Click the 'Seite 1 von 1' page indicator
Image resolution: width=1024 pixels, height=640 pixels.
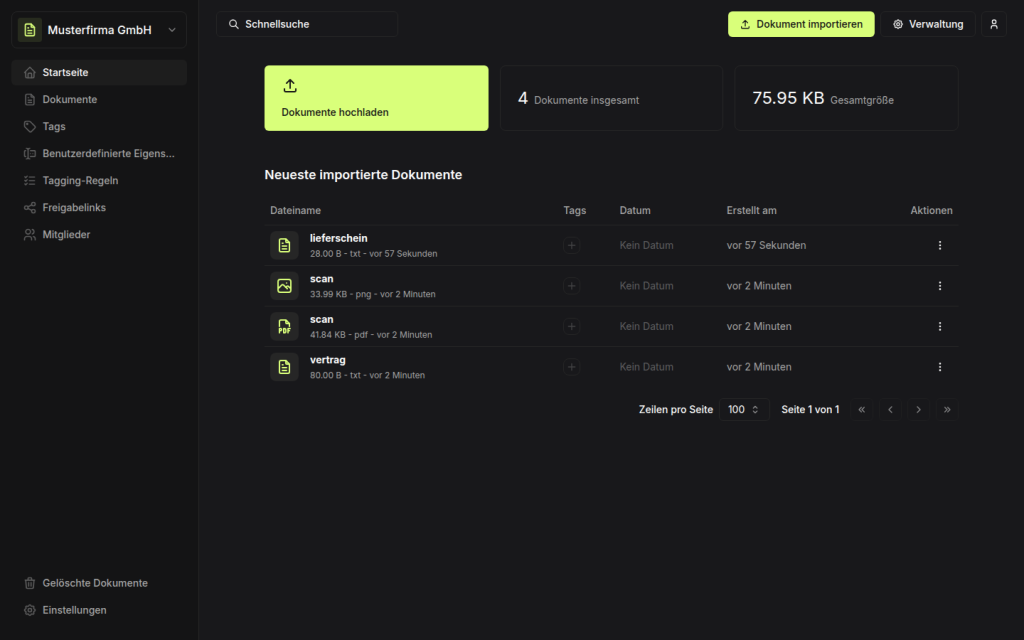click(810, 409)
